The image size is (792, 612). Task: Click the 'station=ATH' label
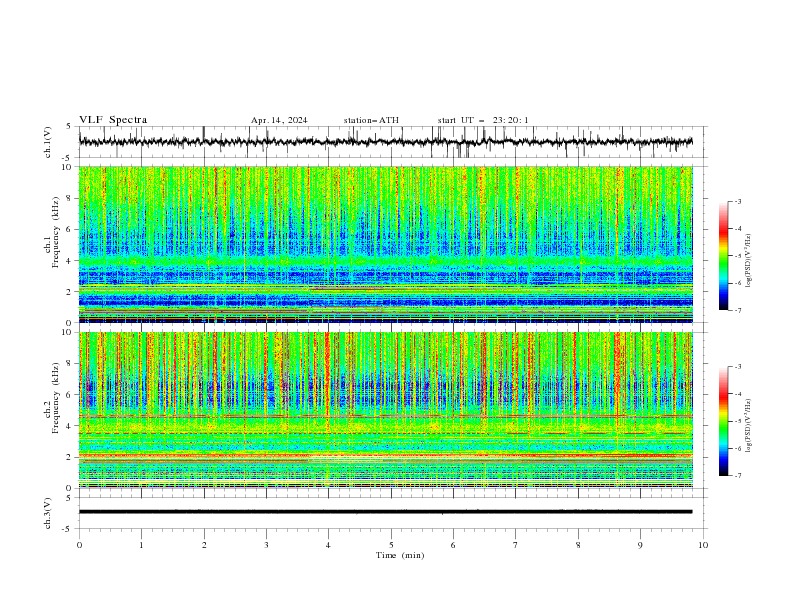click(371, 120)
